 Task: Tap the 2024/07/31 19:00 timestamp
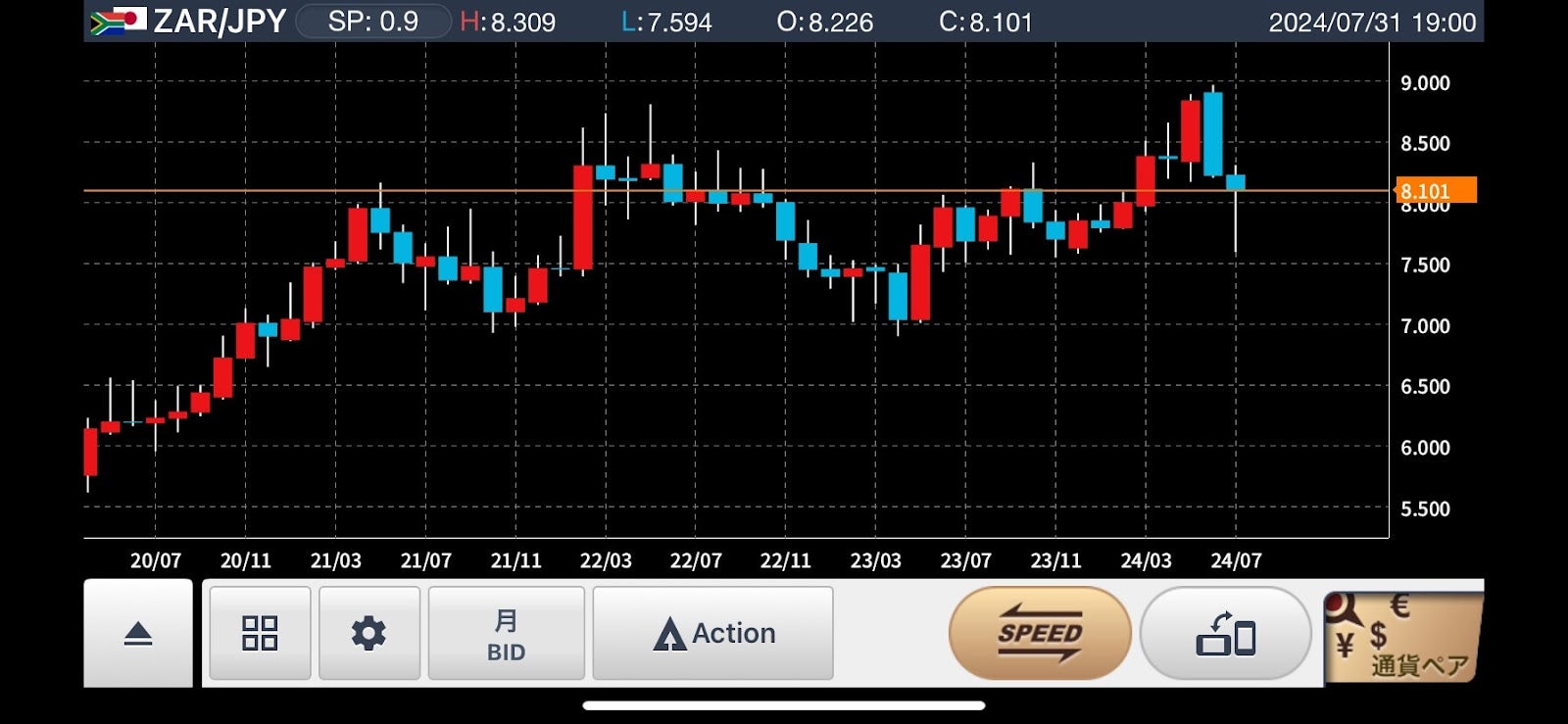(x=1371, y=23)
